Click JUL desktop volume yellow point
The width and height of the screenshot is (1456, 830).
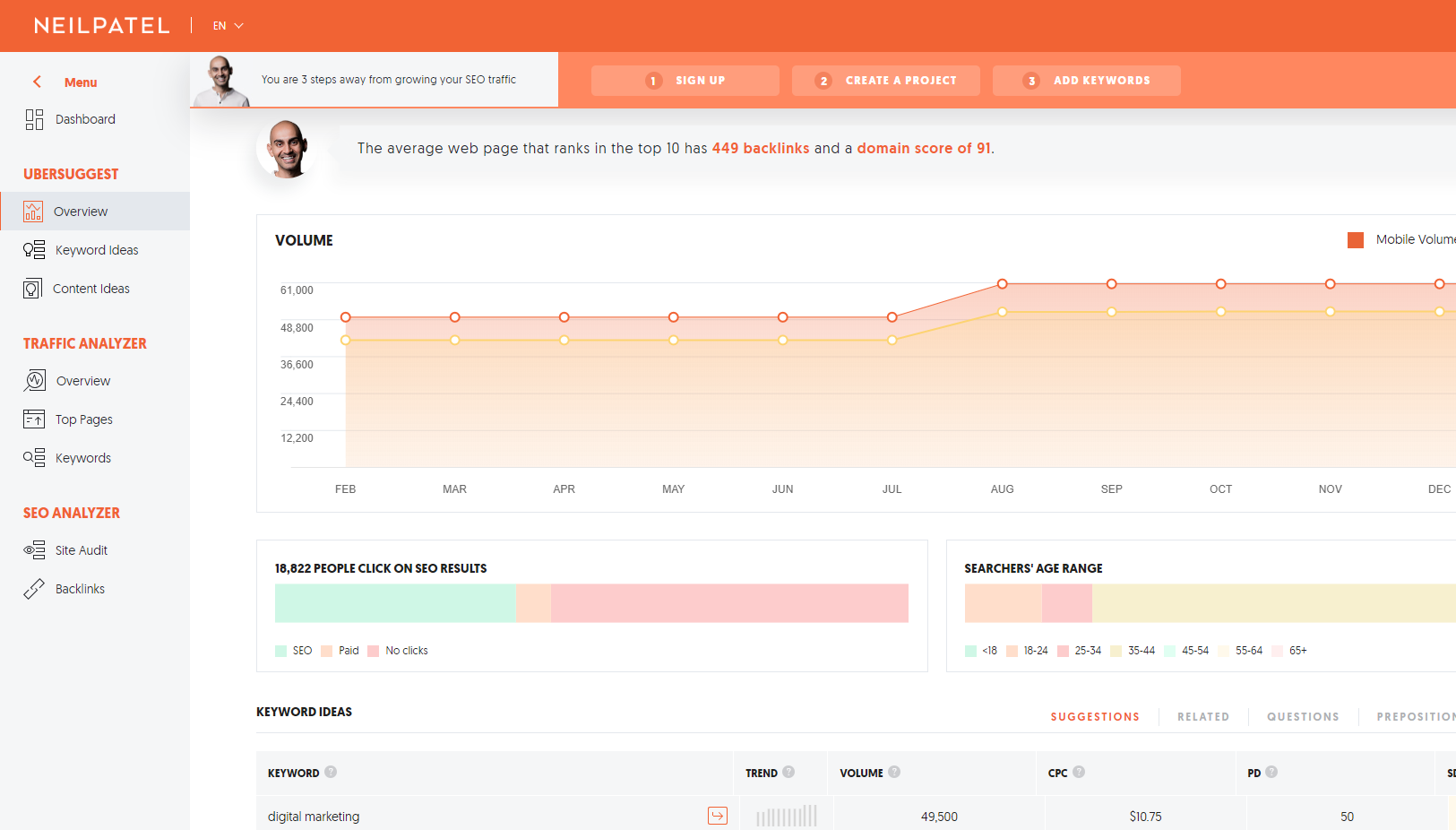coord(892,341)
